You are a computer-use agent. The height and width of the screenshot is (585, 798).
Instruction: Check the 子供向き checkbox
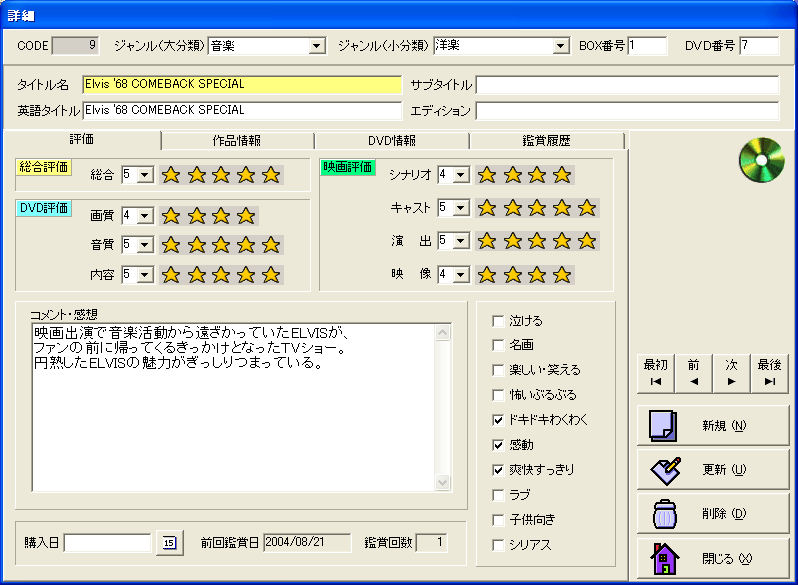[x=498, y=520]
